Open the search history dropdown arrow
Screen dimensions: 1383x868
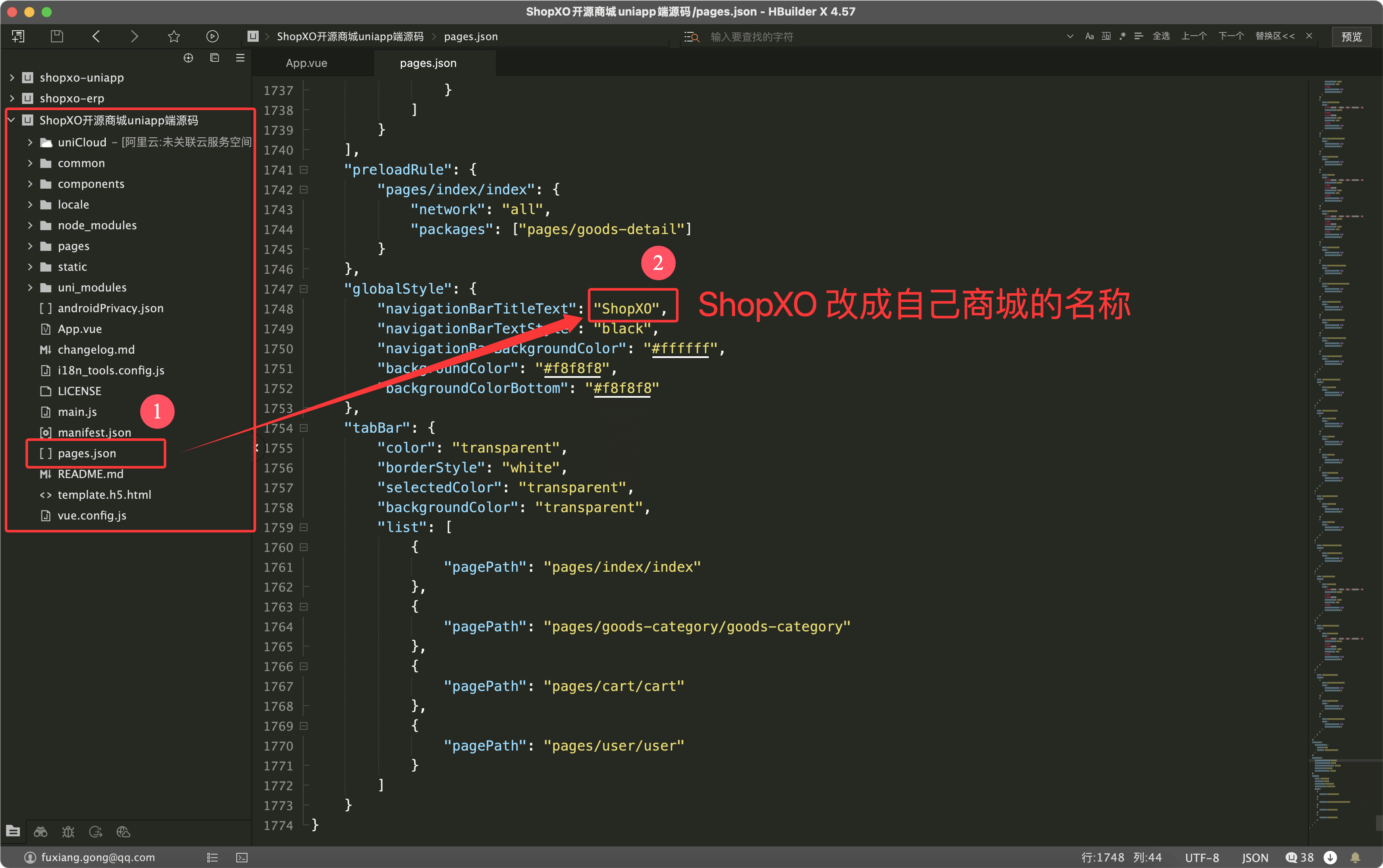1070,36
